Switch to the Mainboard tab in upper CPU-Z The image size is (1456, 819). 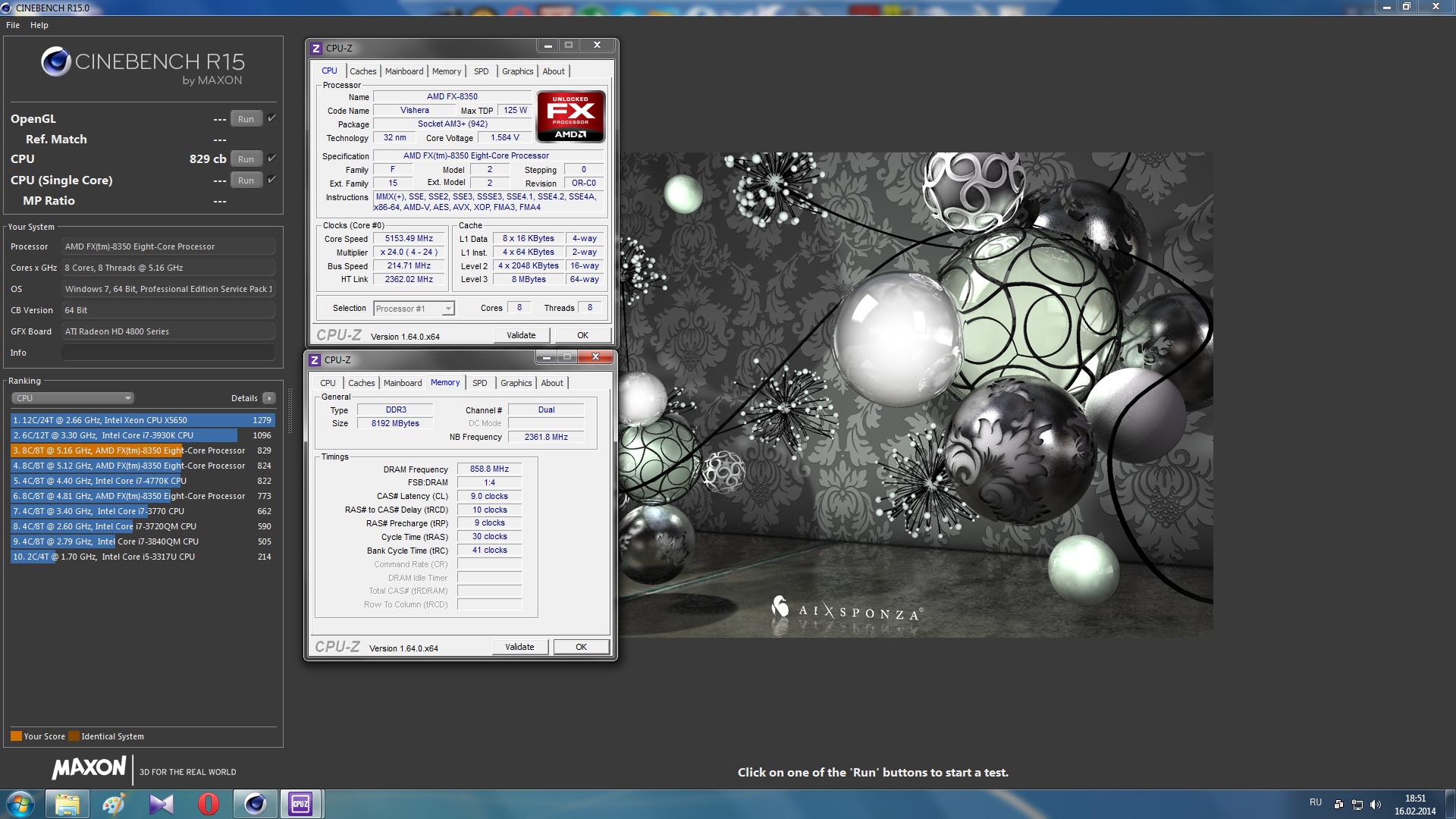click(404, 71)
